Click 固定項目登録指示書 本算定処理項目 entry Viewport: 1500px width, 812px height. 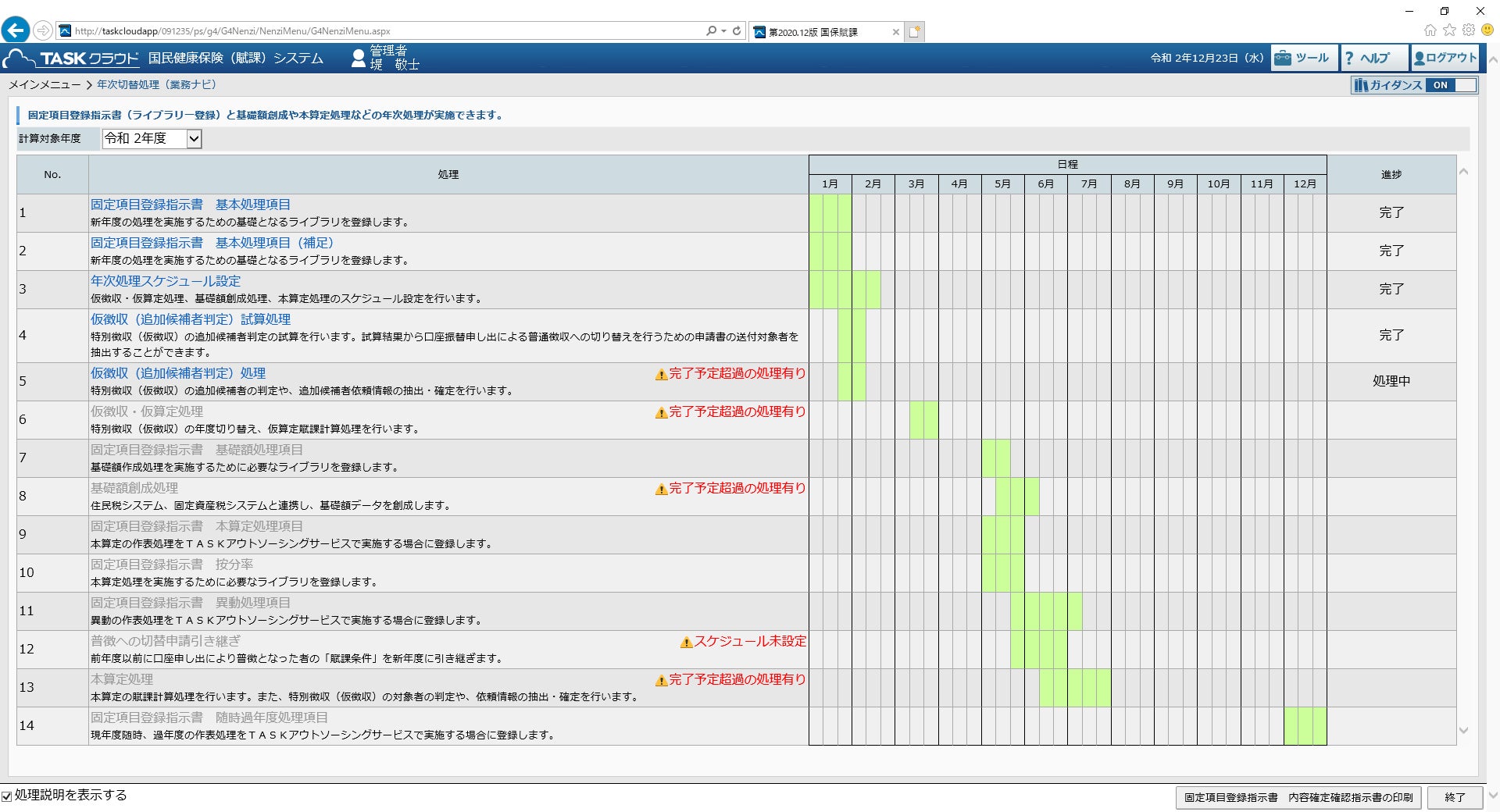pyautogui.click(x=197, y=526)
